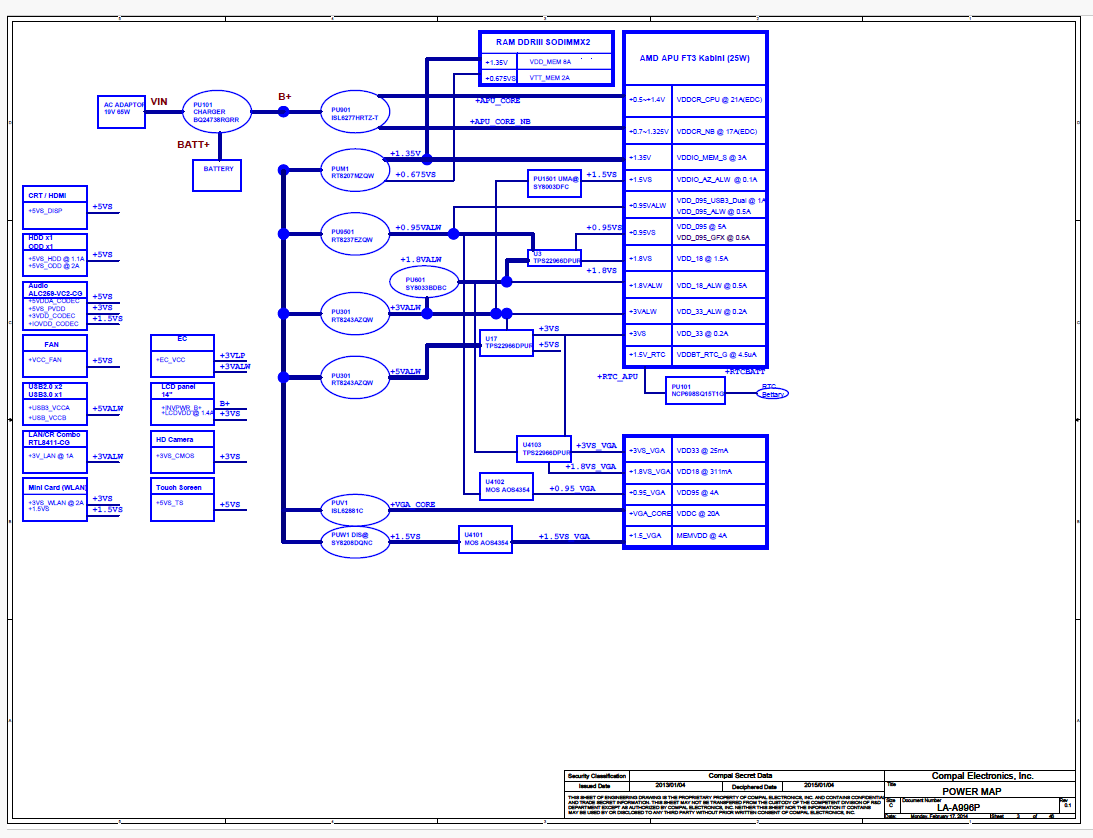Select the POWER MAP title text
Image resolution: width=1093 pixels, height=838 pixels.
click(x=972, y=791)
